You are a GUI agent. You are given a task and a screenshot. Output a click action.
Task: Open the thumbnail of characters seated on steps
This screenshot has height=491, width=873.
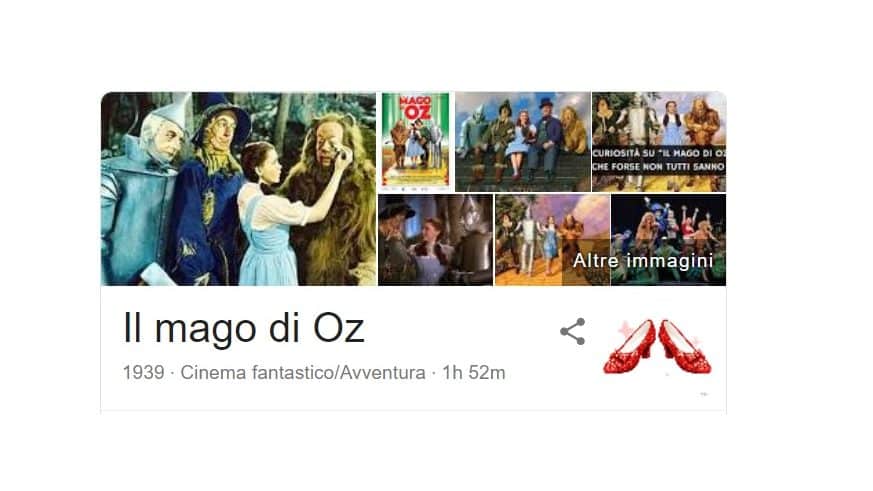[x=523, y=141]
